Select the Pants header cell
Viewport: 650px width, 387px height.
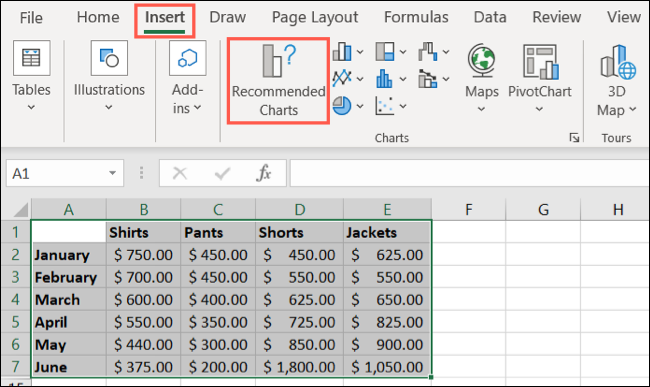coord(218,232)
